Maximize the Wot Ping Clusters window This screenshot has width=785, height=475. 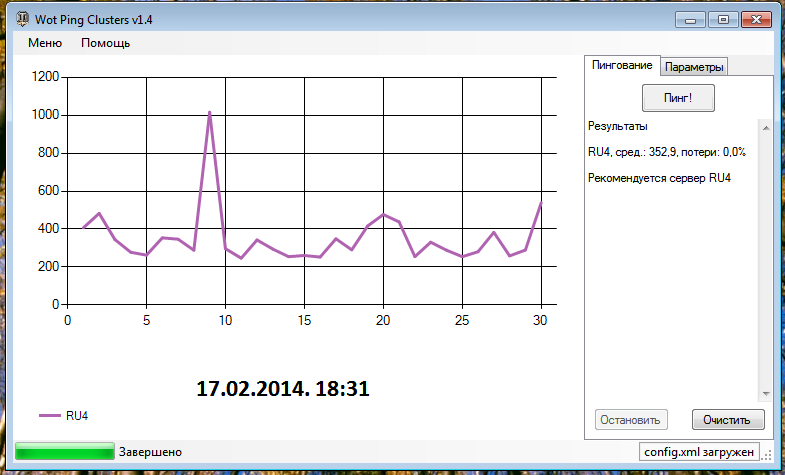723,20
